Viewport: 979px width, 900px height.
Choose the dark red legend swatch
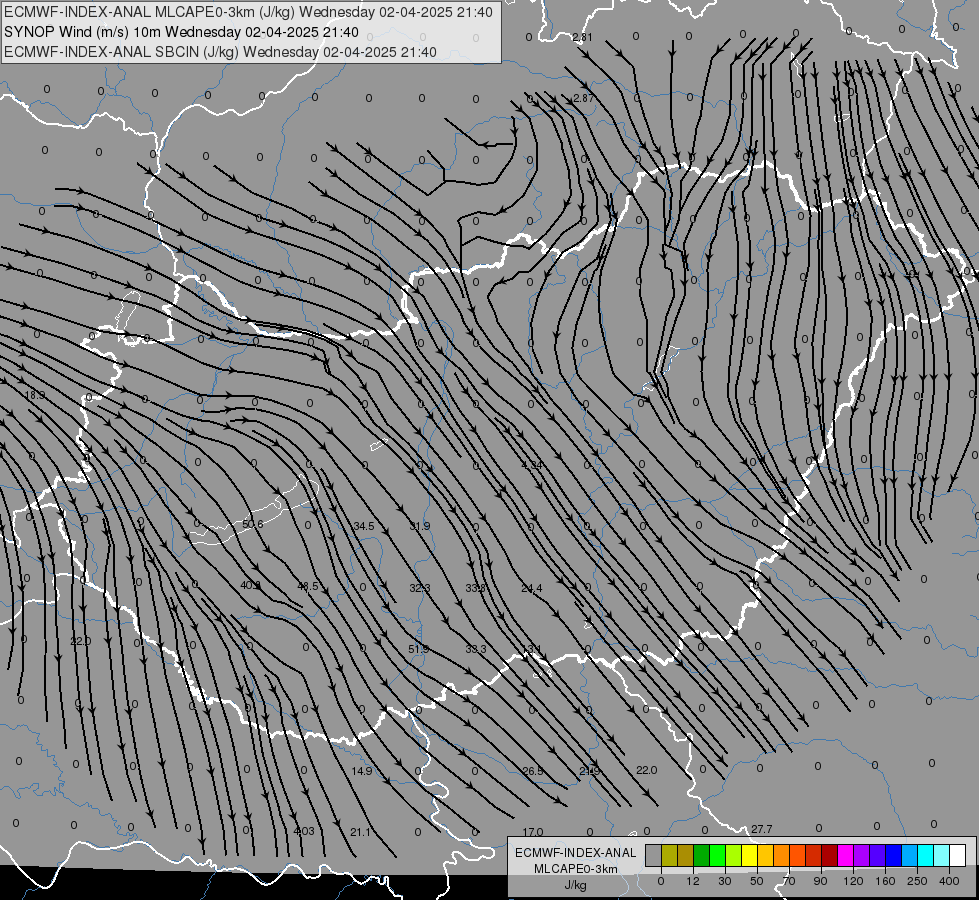830,855
